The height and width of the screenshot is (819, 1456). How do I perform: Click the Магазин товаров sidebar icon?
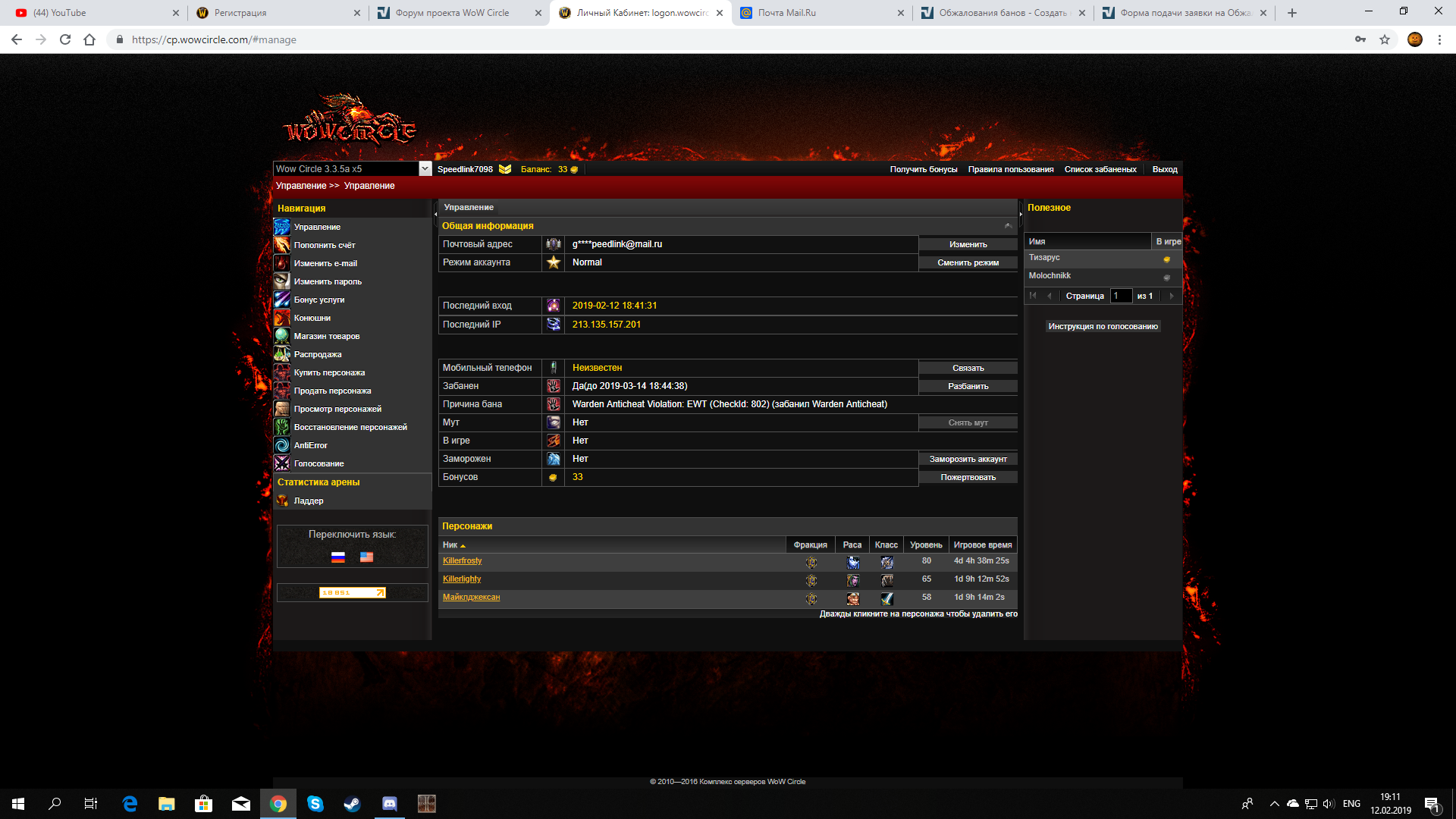click(x=282, y=336)
